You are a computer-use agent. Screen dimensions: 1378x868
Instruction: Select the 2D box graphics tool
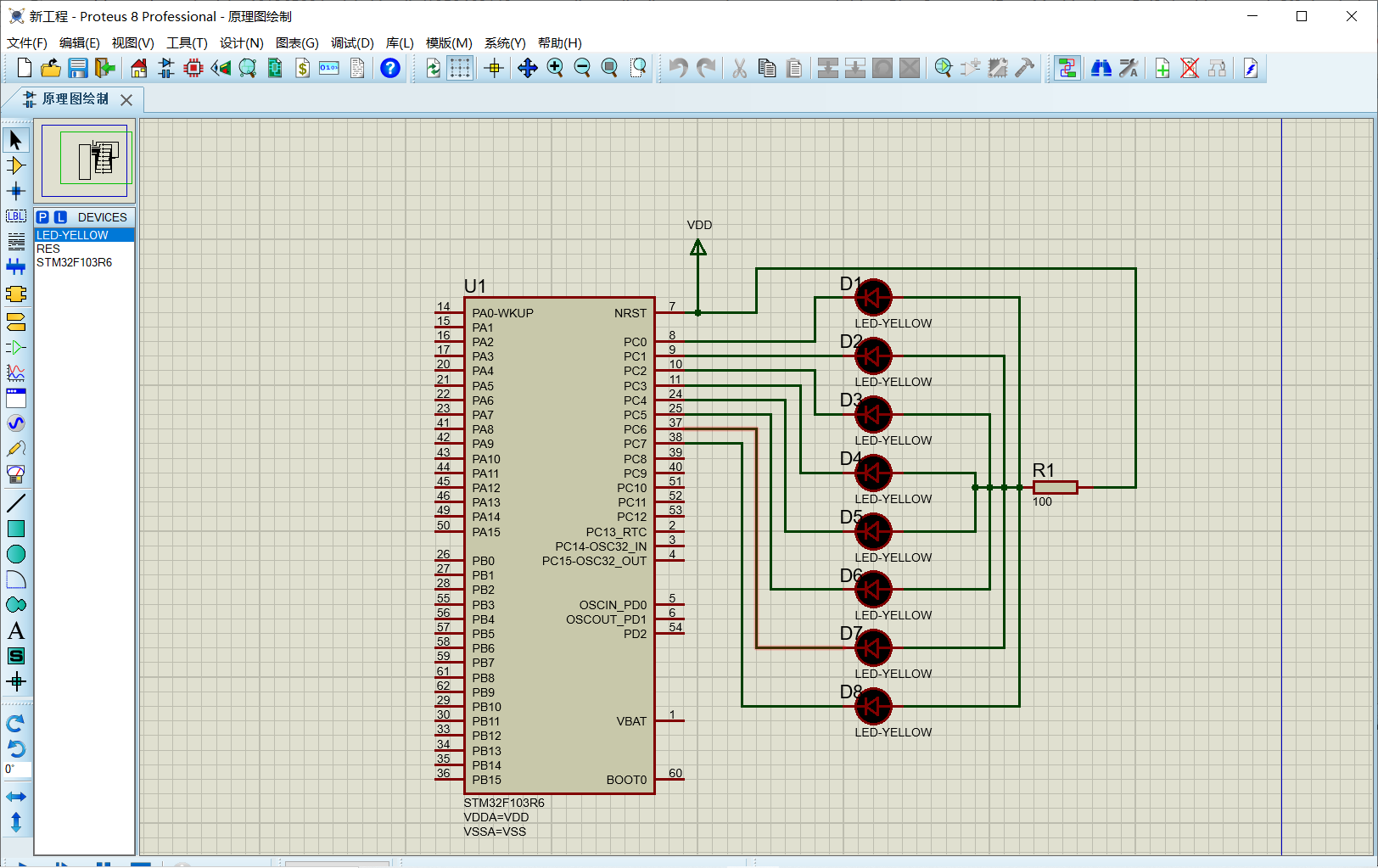[16, 529]
